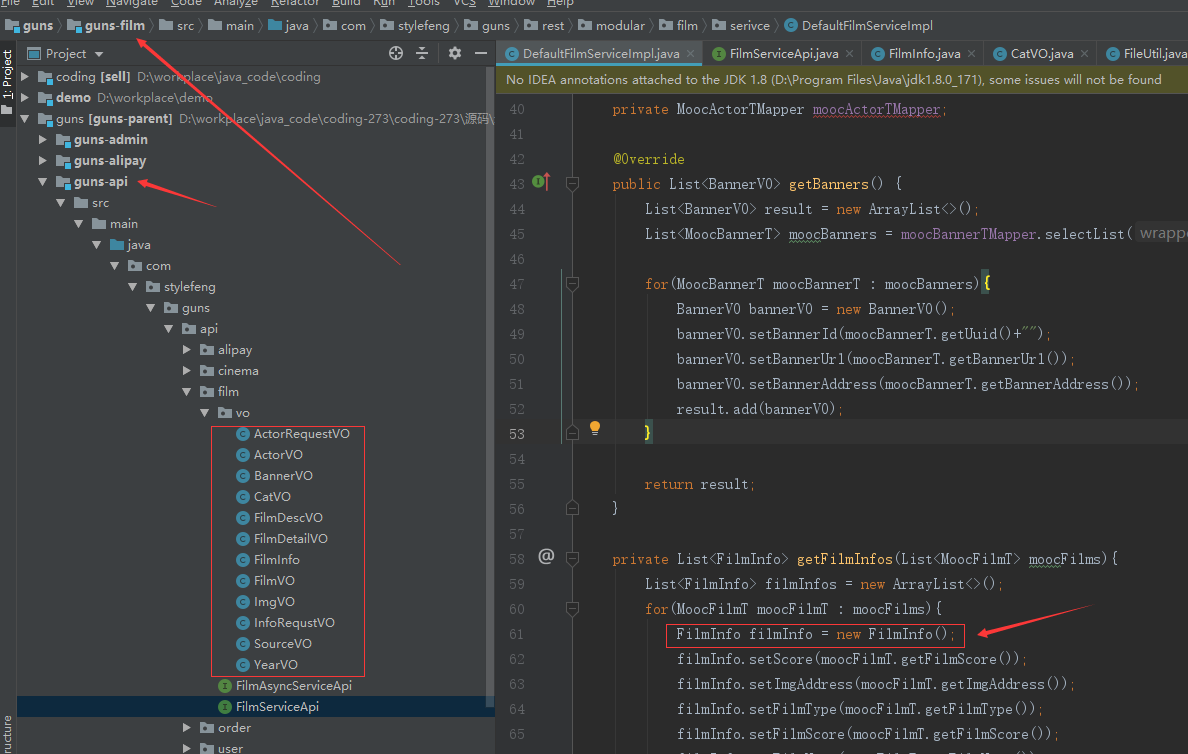
Task: Click the modular breadcrumb
Action: (x=611, y=26)
